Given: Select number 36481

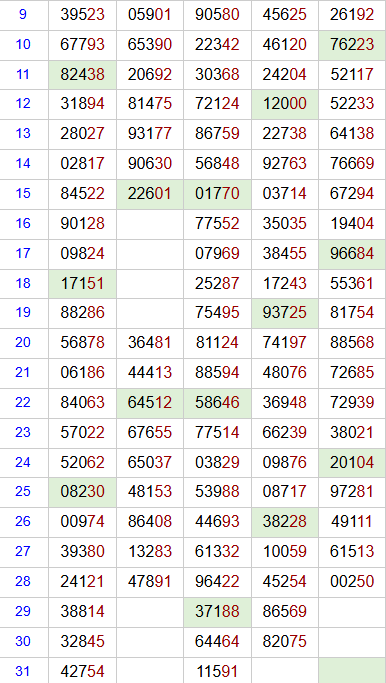Looking at the screenshot, I should [x=149, y=343].
